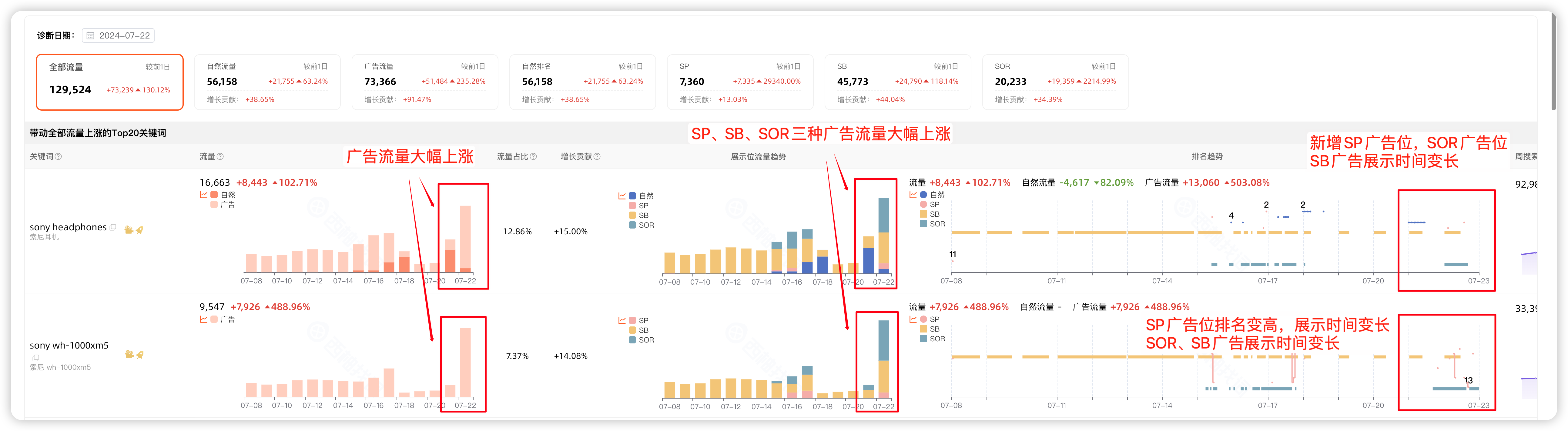Toggle SB series in sony wh-1000xm5 展示位流量趋势 legend
Screen dimensions: 1568x431
[x=638, y=330]
